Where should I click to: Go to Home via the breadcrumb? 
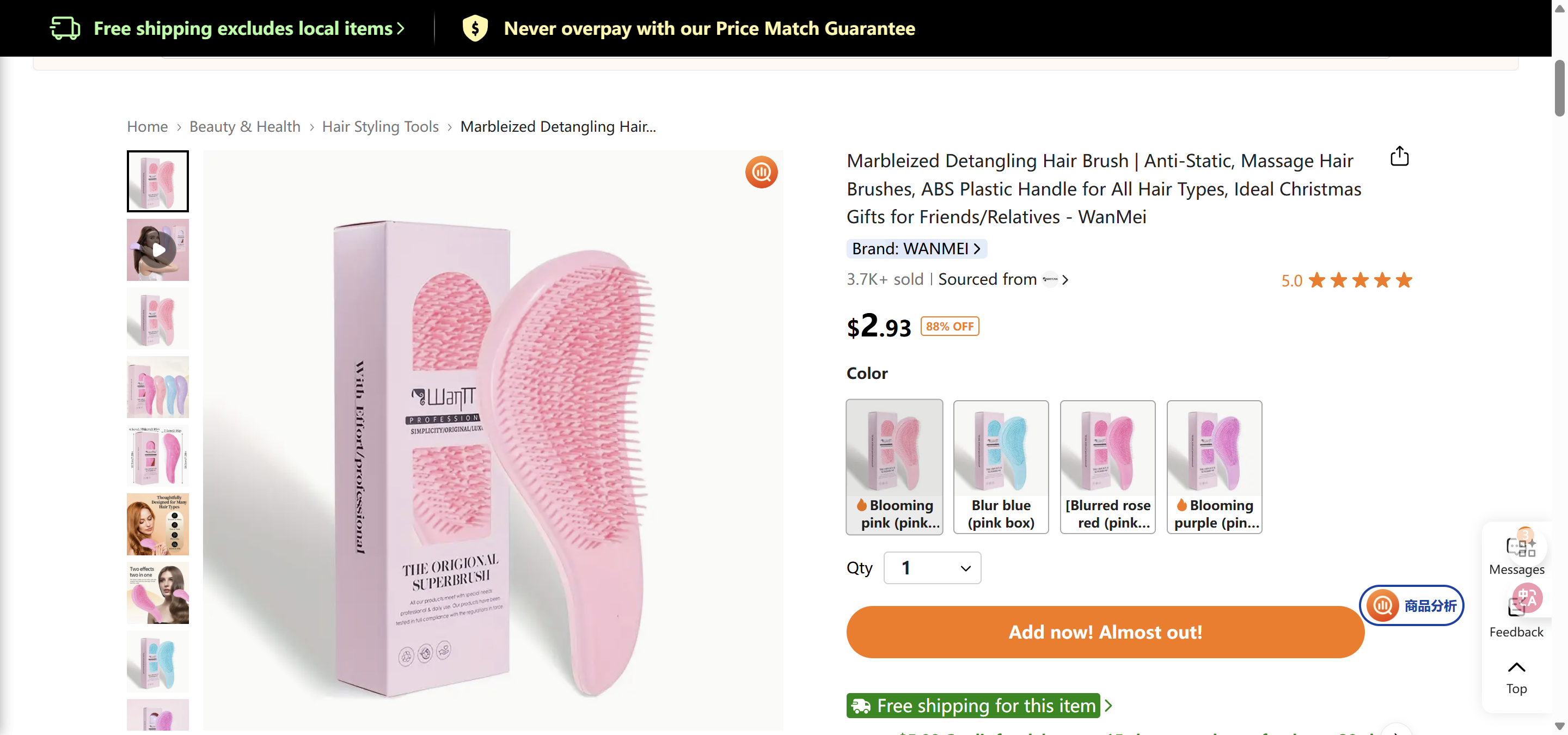click(x=146, y=126)
